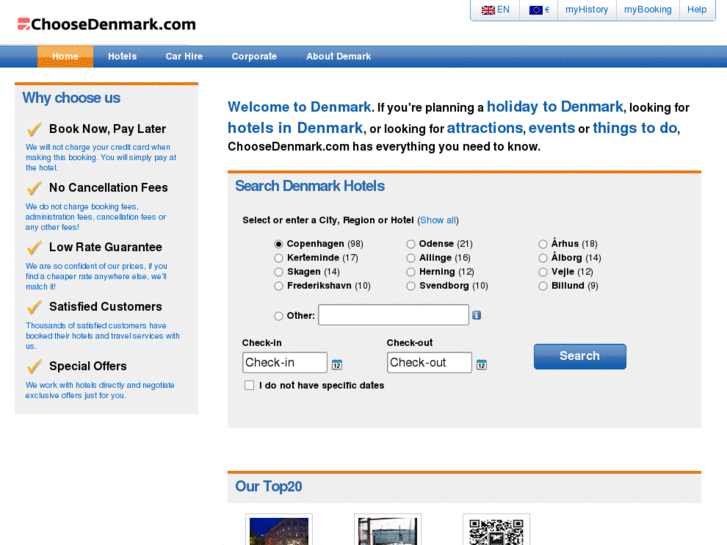Open the second Top20 hotel thumbnail
This screenshot has height=545, width=727.
(388, 530)
